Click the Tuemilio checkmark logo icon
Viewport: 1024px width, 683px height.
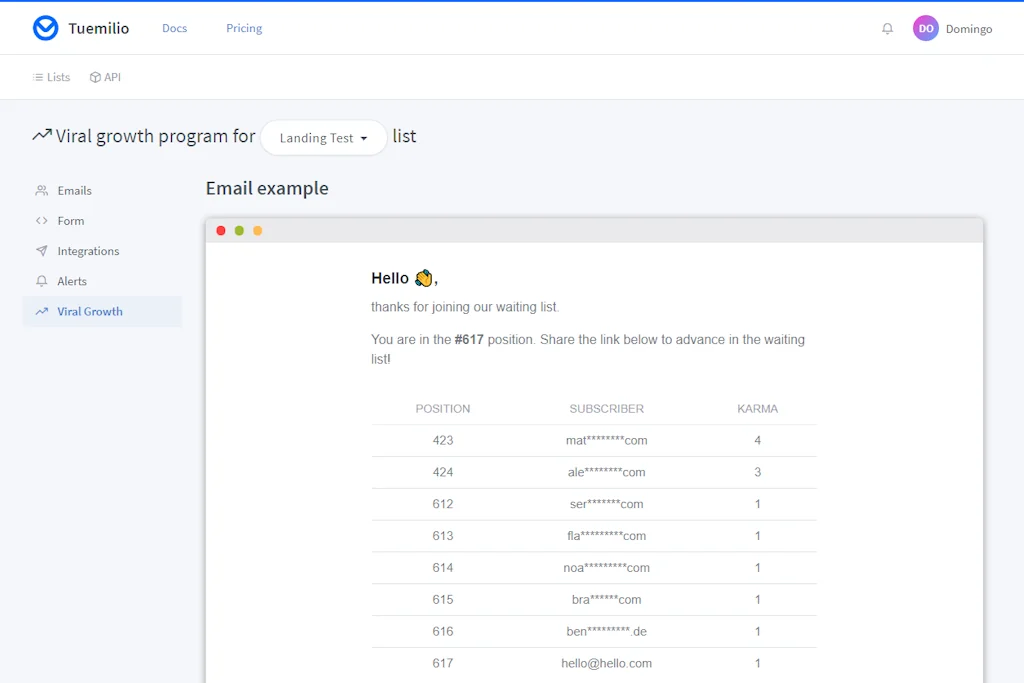[x=45, y=28]
